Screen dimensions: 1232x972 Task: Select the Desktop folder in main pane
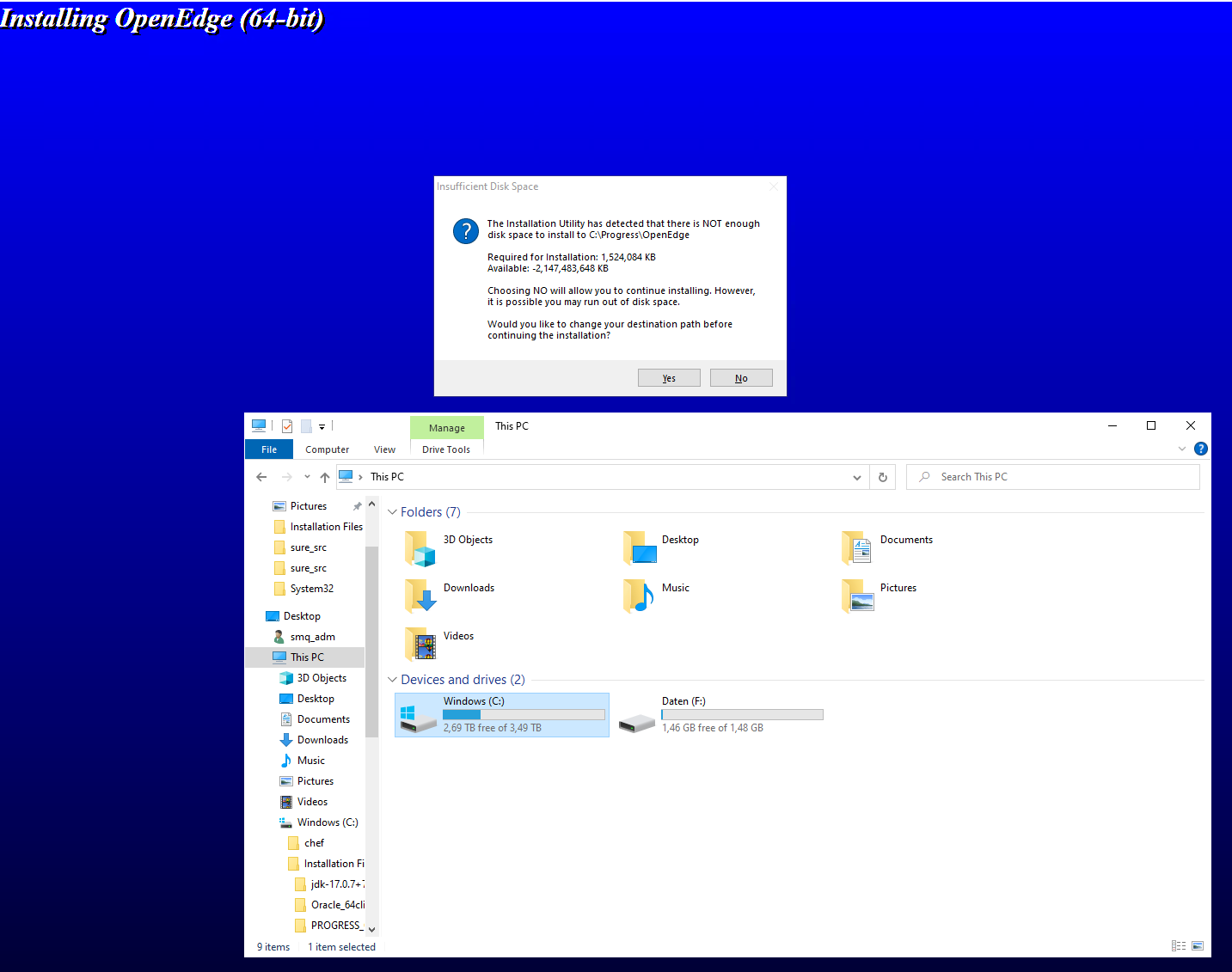click(662, 547)
